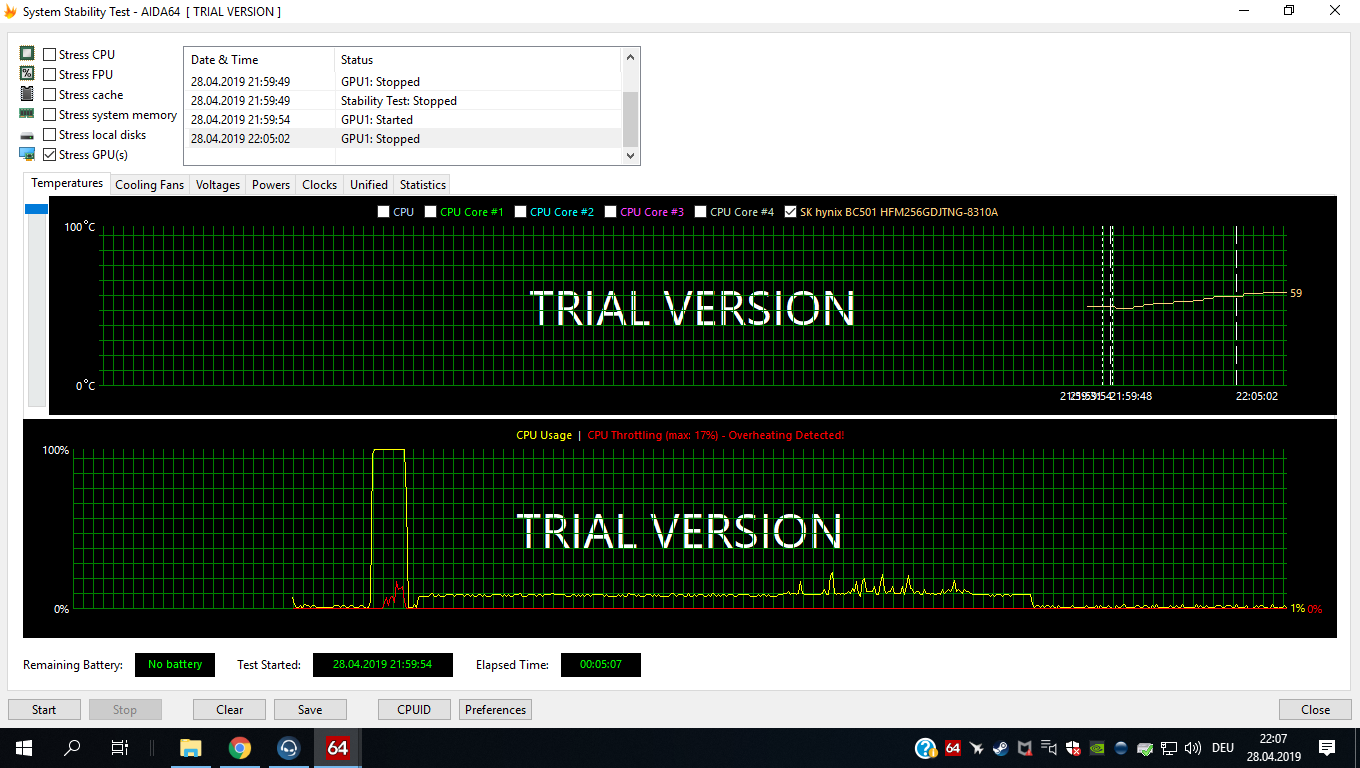The image size is (1360, 768).
Task: Click the Windows Security shield tray icon
Action: tap(1073, 747)
